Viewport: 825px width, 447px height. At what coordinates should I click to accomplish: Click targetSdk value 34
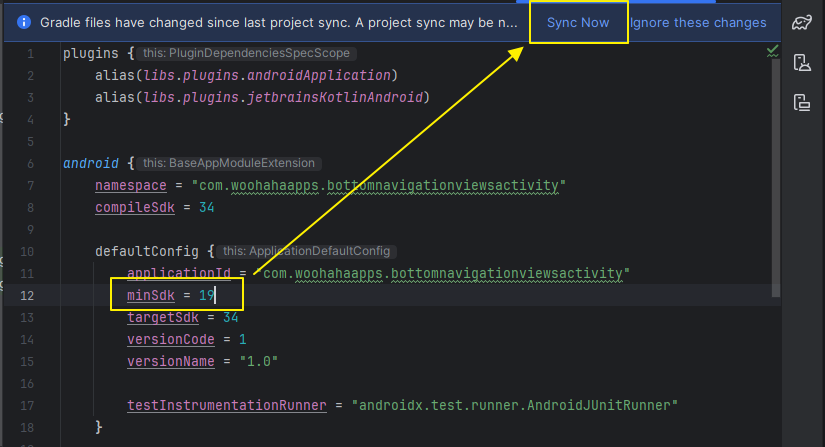click(230, 318)
